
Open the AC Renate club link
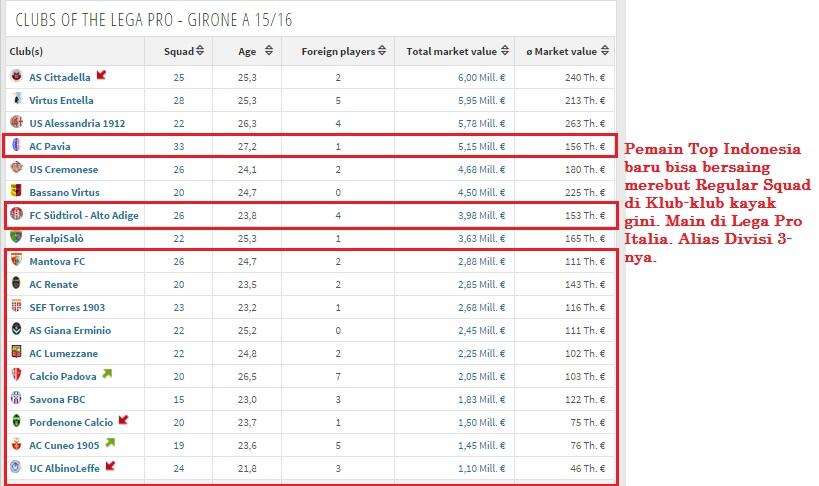(54, 284)
